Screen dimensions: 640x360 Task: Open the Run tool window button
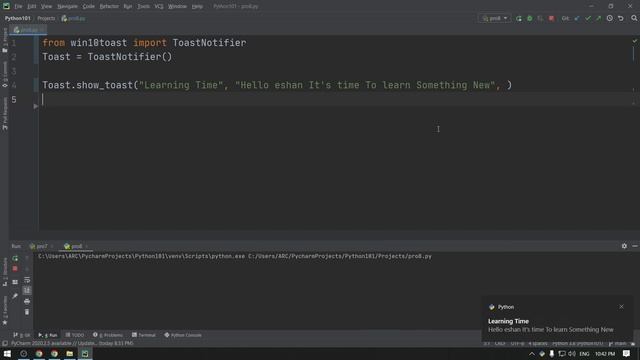click(48, 335)
